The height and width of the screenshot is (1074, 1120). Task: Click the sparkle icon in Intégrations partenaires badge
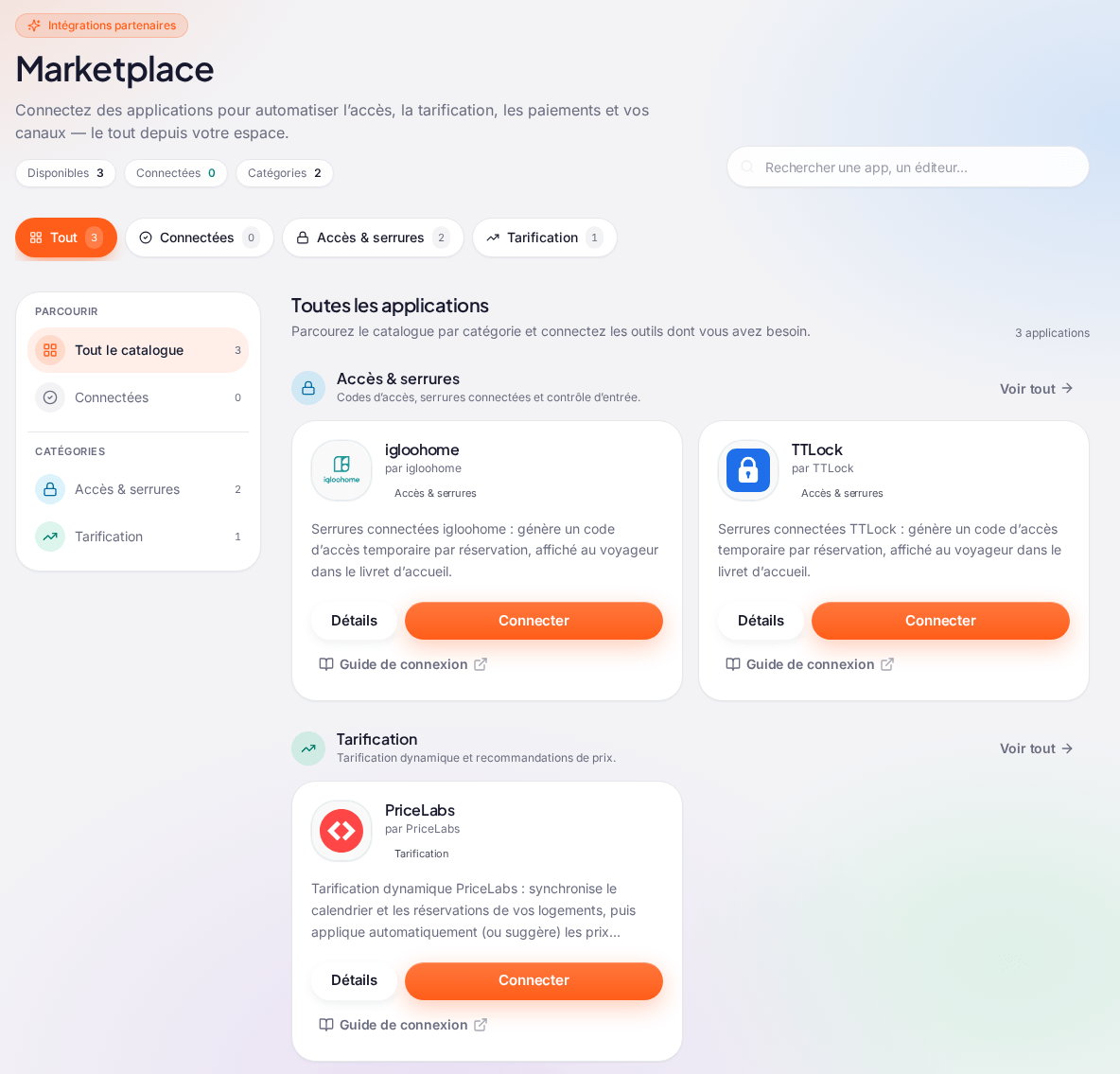pos(33,26)
